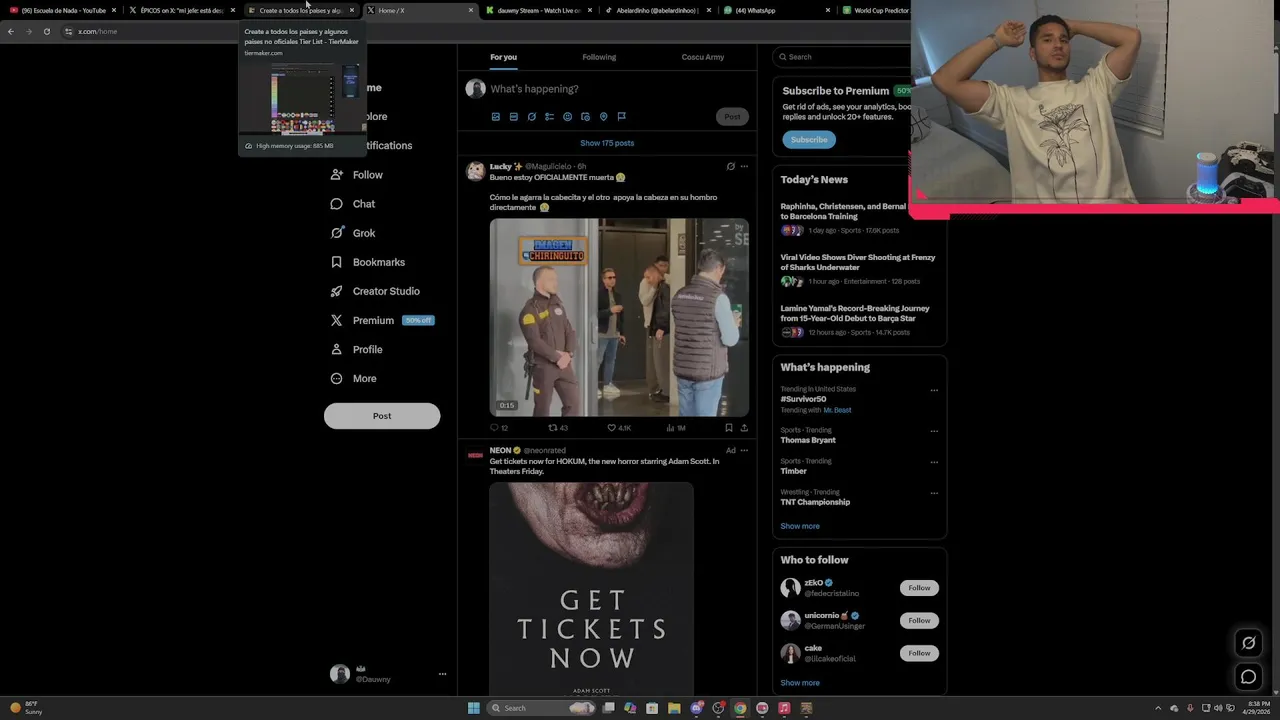View analytics of Lucky's post (1M views)
This screenshot has width=1280, height=720.
676,428
